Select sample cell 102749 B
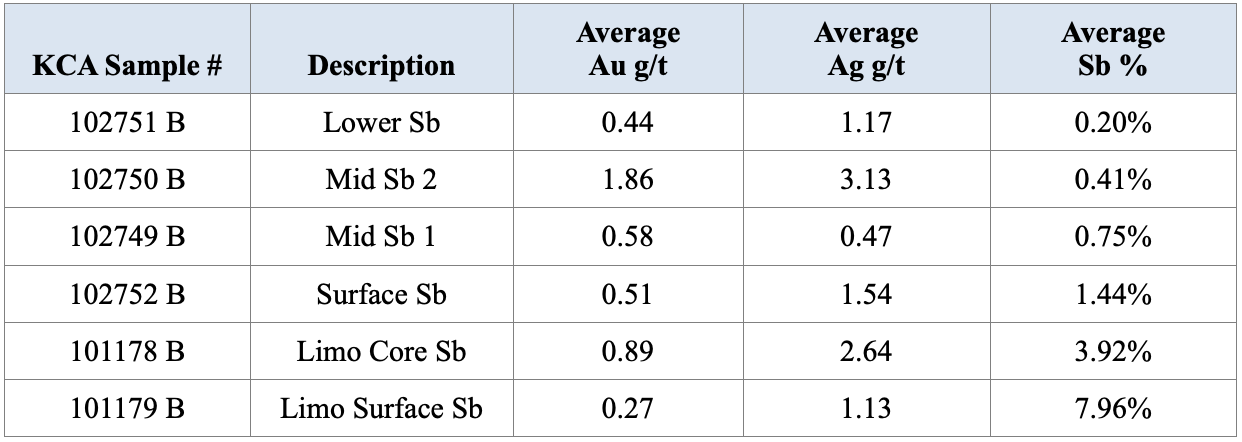The width and height of the screenshot is (1242, 442). pos(127,237)
